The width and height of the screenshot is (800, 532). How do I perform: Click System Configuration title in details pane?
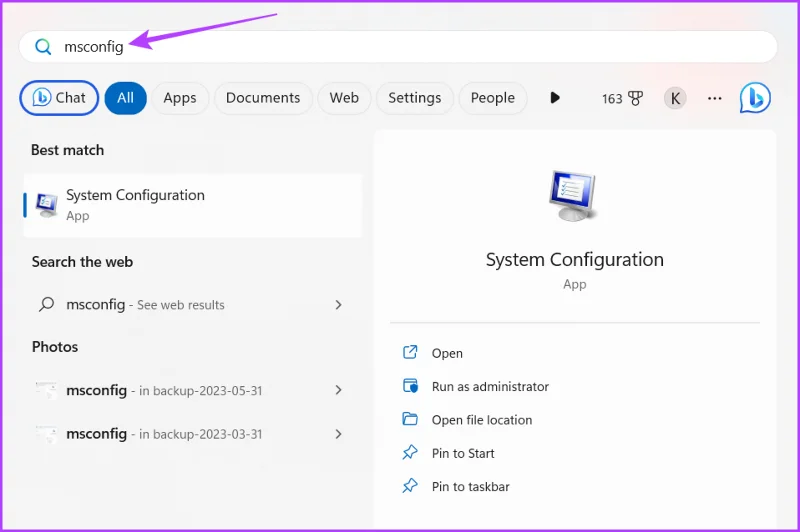coord(574,260)
